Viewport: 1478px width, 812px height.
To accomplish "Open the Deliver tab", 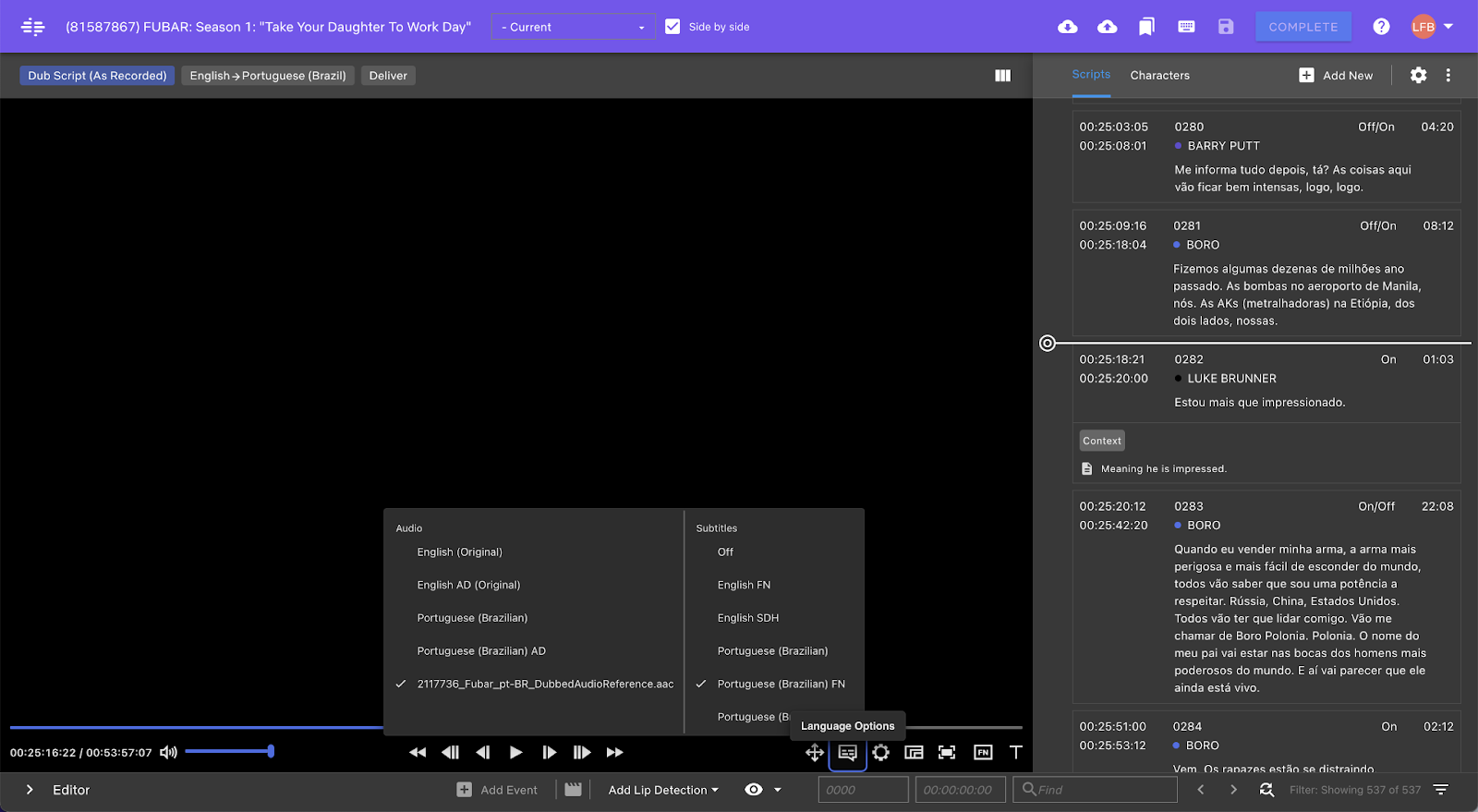I will (388, 76).
